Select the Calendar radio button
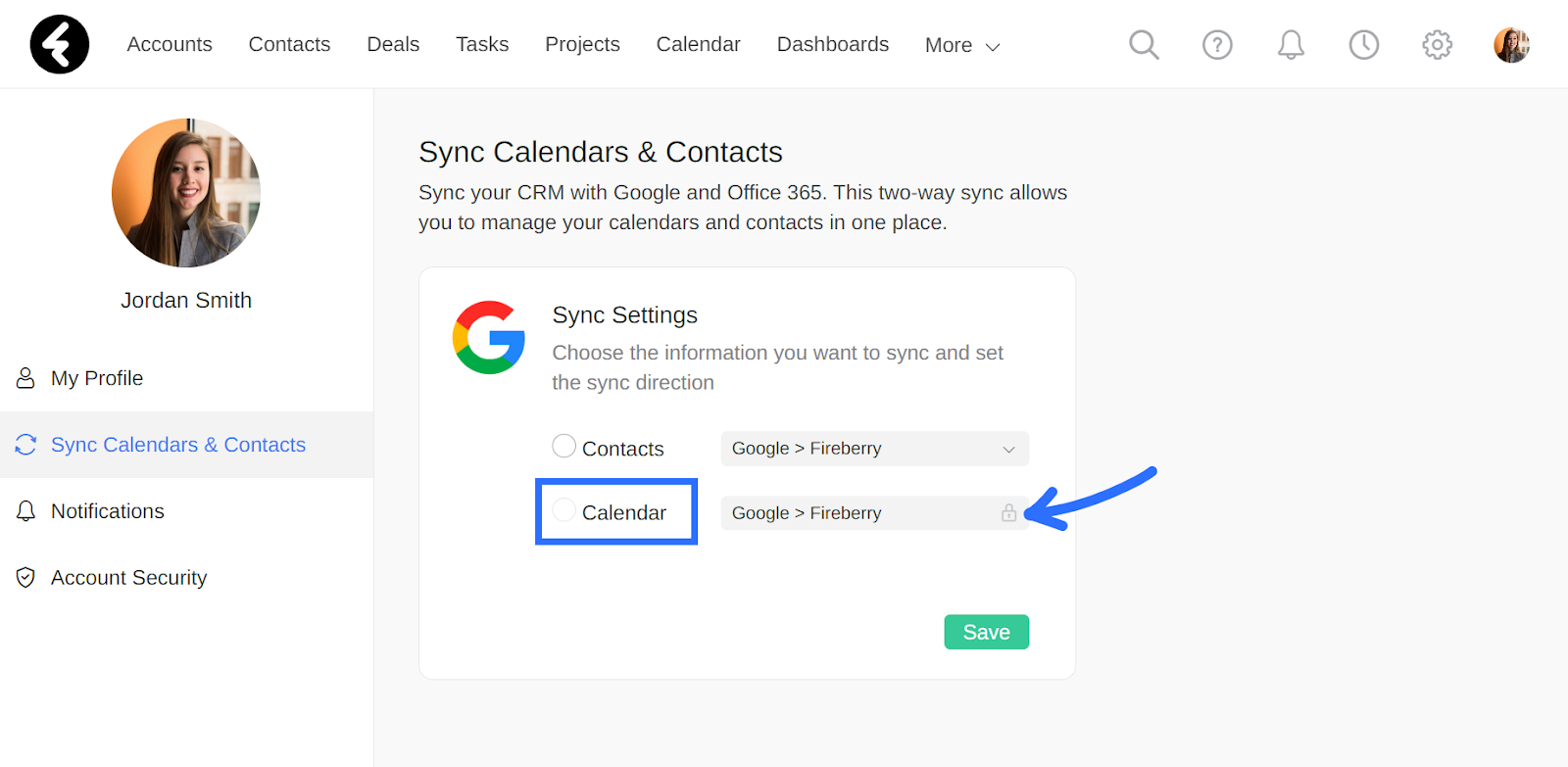This screenshot has height=767, width=1568. pos(563,510)
